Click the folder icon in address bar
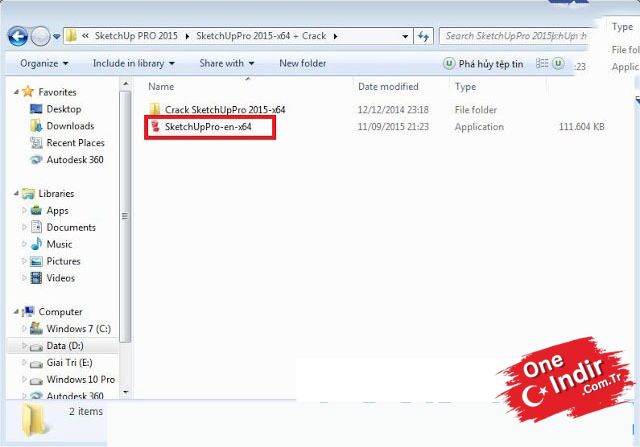This screenshot has height=447, width=640. pyautogui.click(x=71, y=36)
